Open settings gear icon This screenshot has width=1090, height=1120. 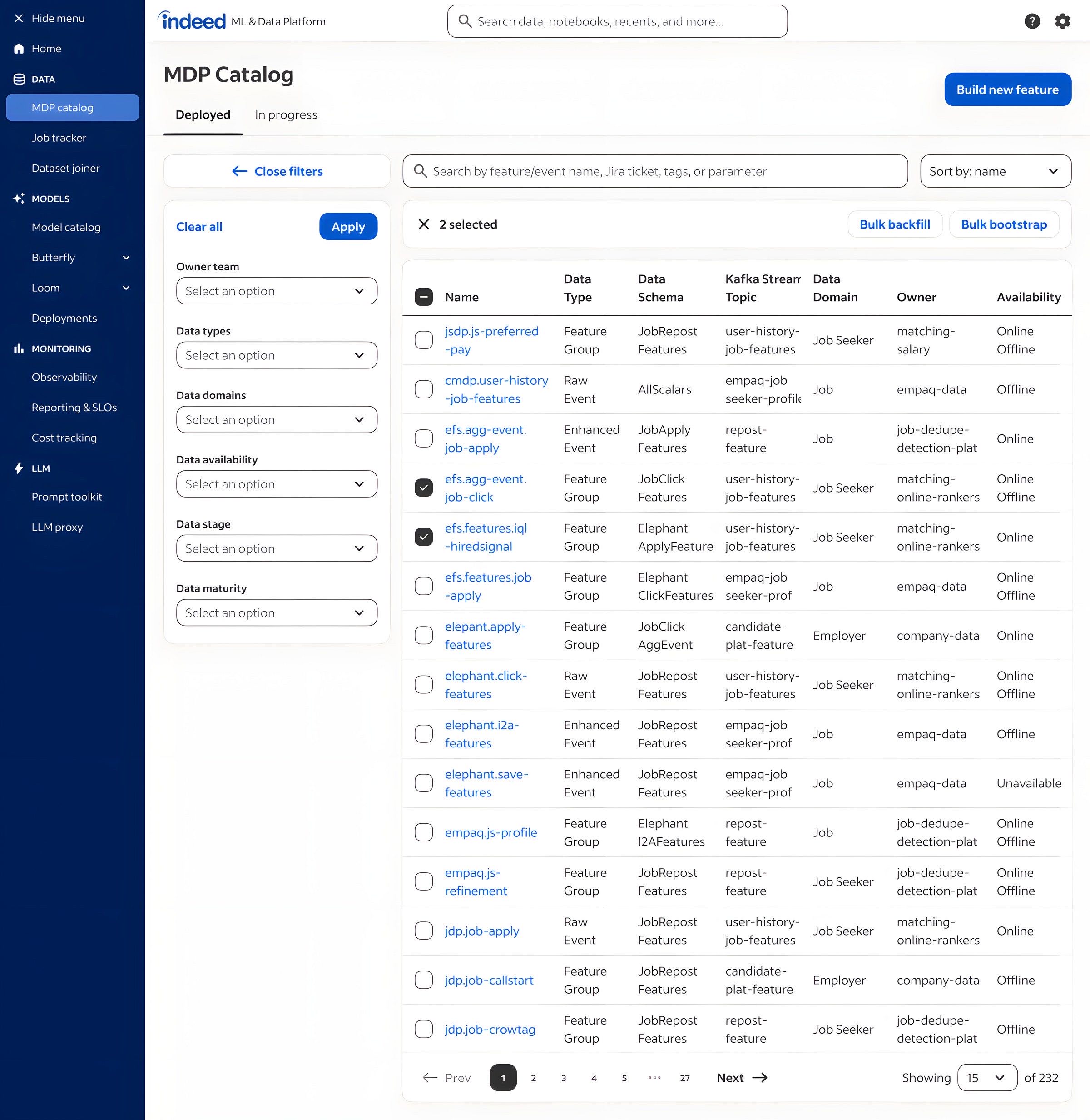click(1062, 21)
